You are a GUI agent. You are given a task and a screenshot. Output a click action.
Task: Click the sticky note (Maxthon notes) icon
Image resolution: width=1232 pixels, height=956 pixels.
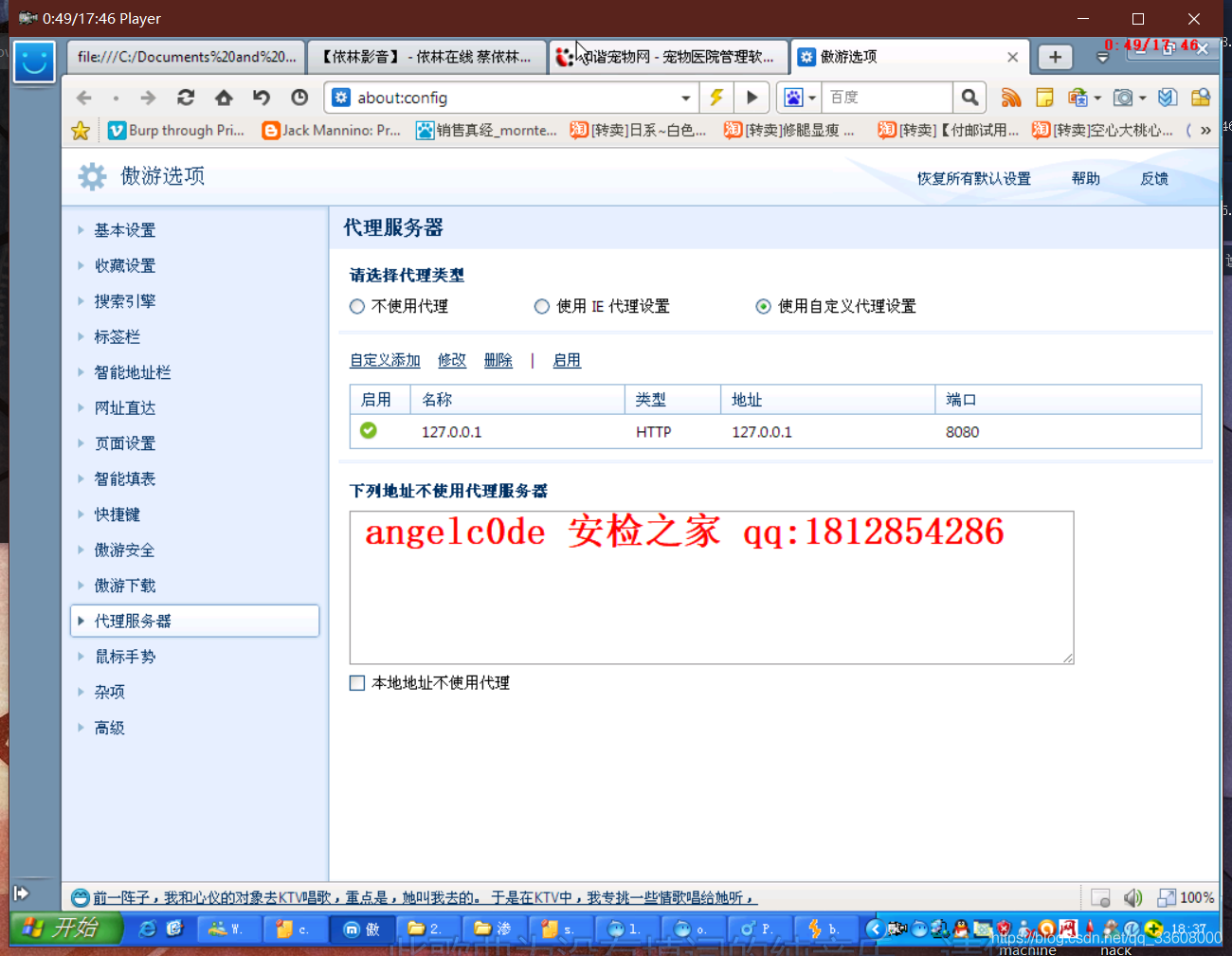(x=1044, y=97)
